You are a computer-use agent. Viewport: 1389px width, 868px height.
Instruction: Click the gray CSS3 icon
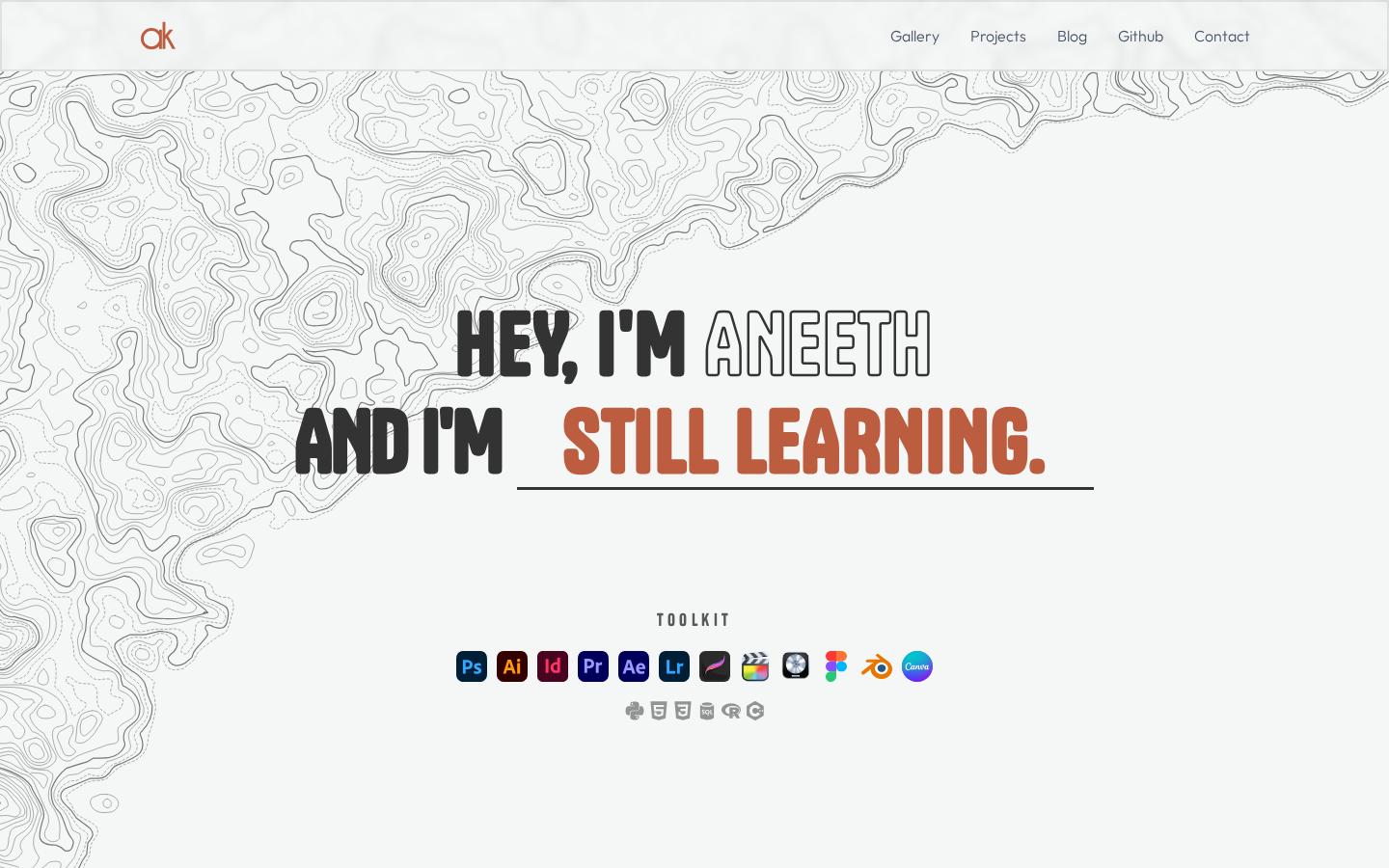683,711
